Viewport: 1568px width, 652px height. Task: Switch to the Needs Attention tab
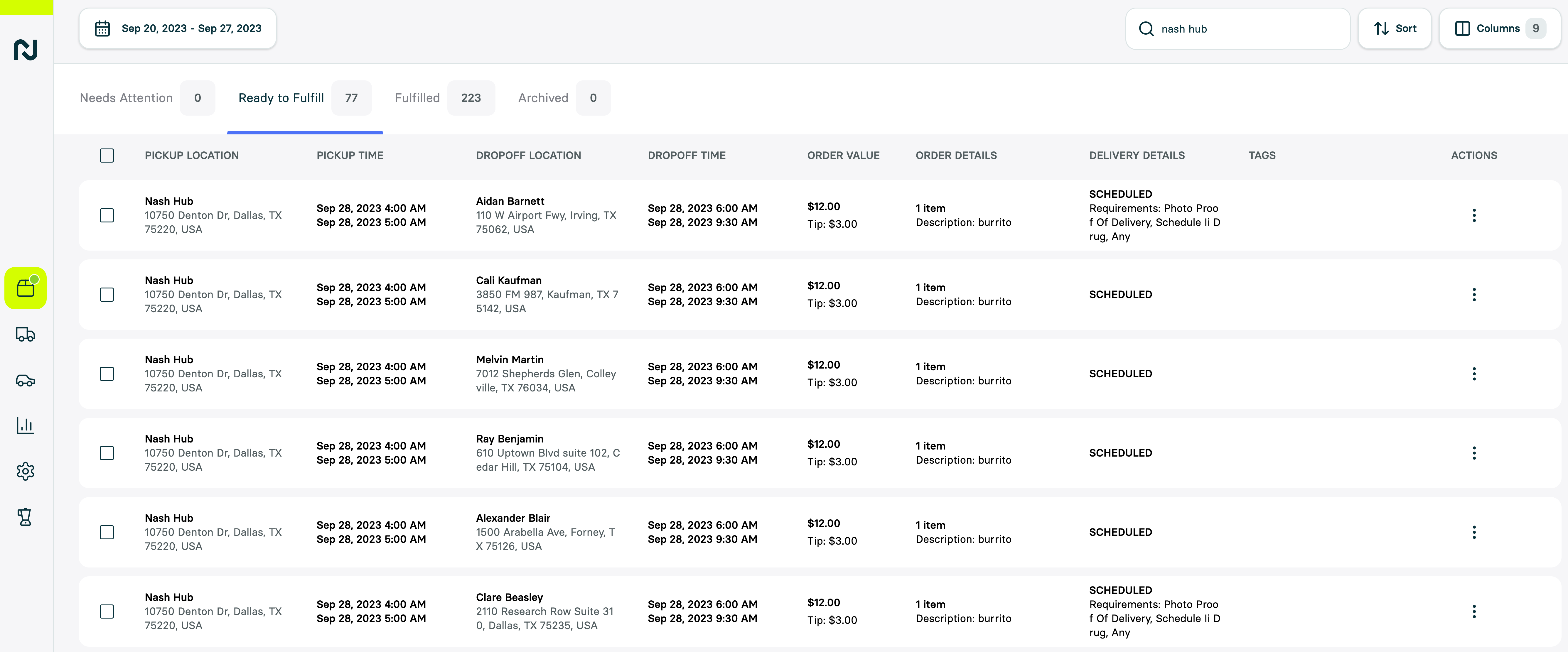click(147, 98)
